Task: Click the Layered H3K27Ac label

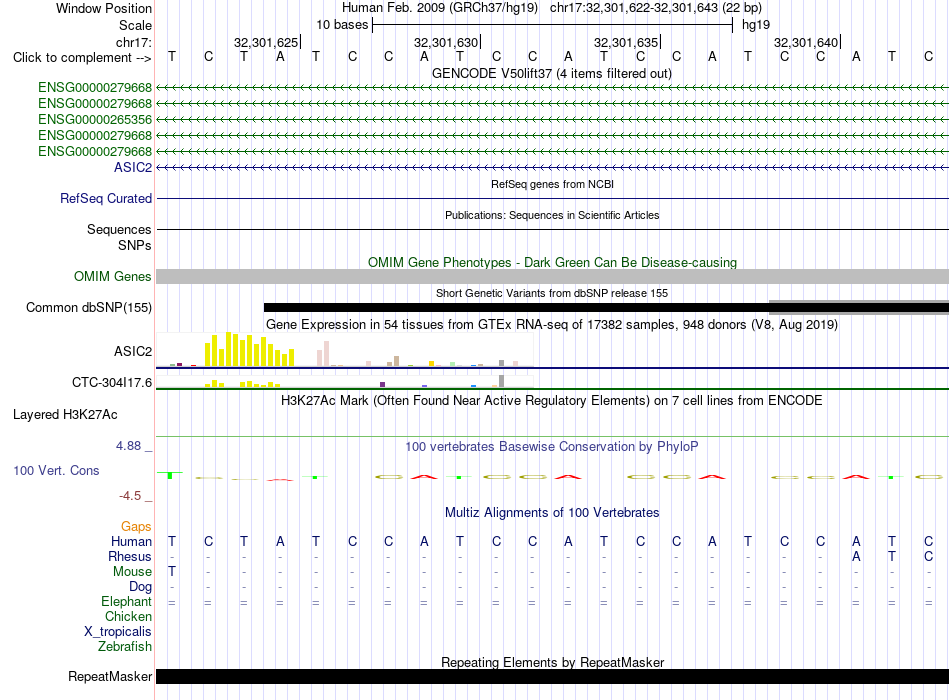Action: (x=65, y=415)
